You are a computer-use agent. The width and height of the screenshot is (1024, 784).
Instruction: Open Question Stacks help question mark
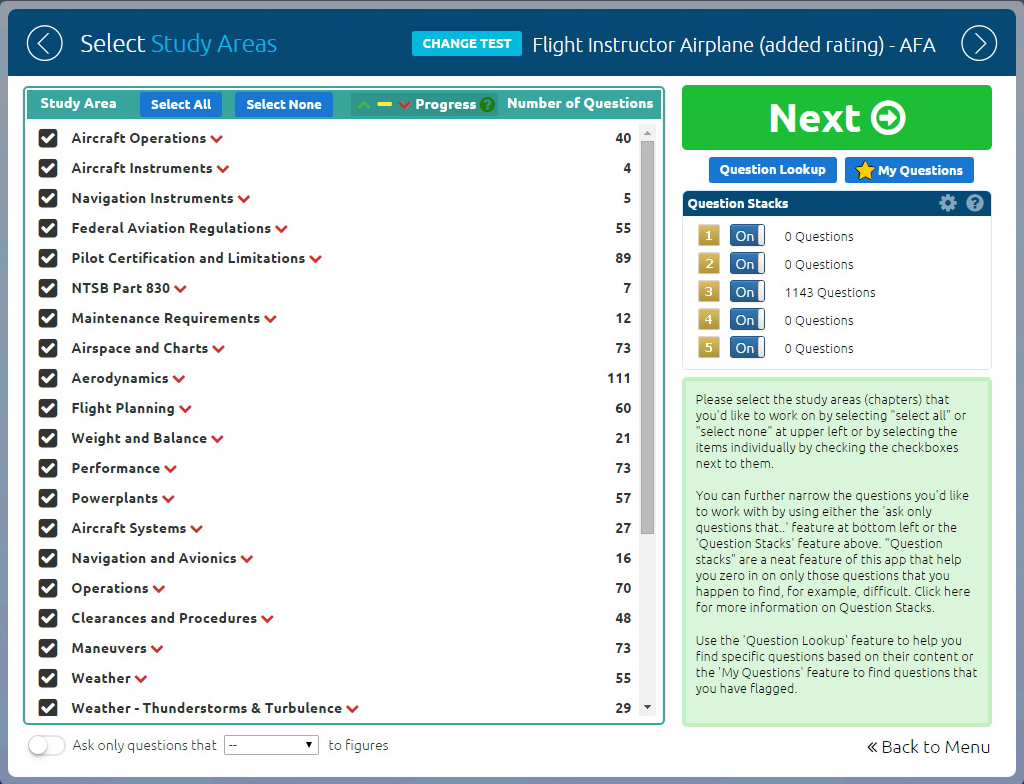975,203
